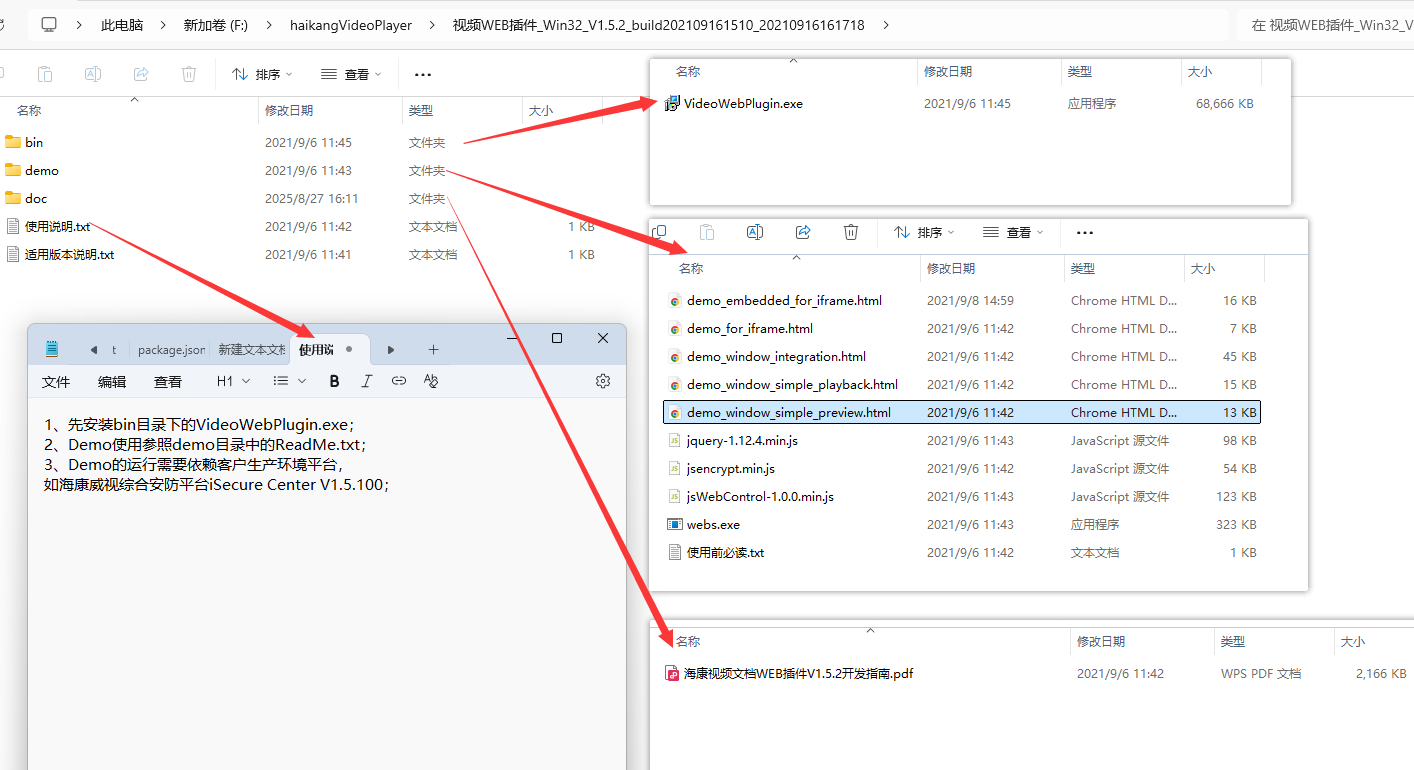Click the paste icon in the haikangVideoPlayer window toolbar
Screen dimensions: 1414x770
(44, 74)
